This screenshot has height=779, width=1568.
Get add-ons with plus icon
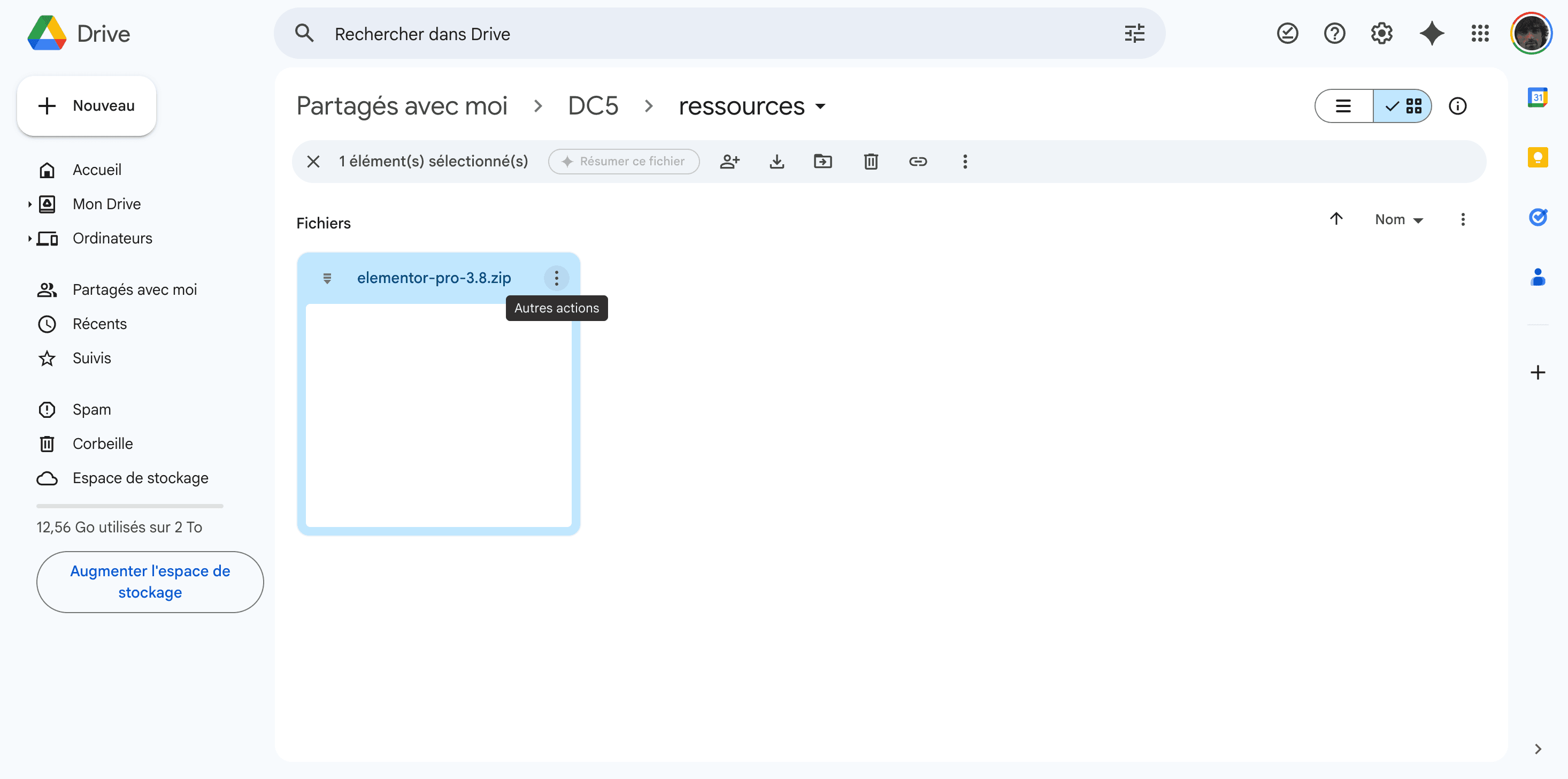tap(1538, 372)
